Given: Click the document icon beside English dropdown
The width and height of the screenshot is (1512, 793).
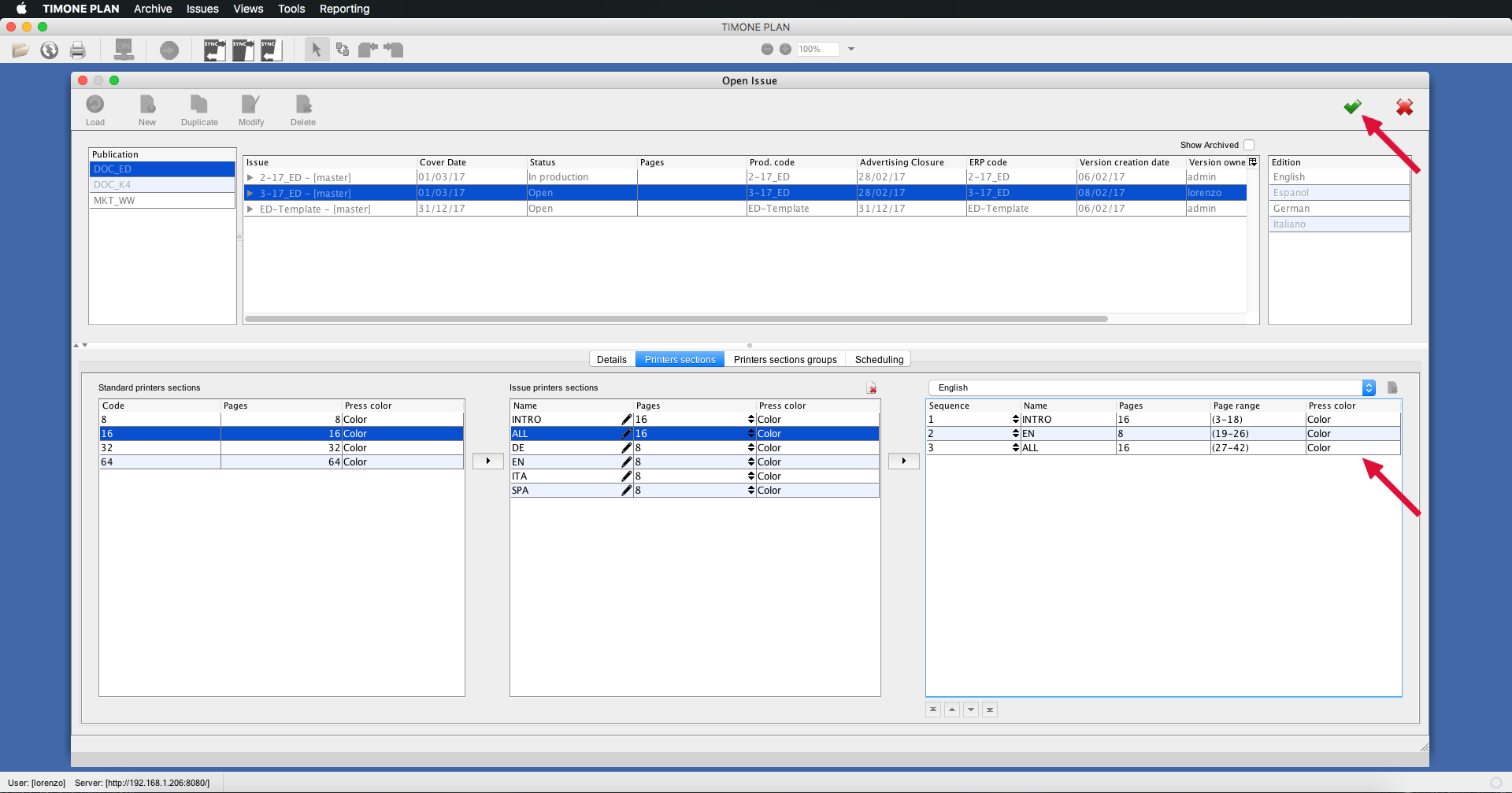Looking at the screenshot, I should click(x=1392, y=387).
